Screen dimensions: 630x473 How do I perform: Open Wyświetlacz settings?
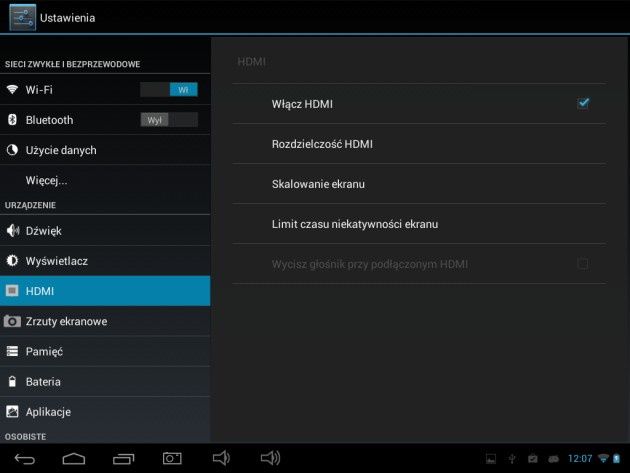pos(105,260)
